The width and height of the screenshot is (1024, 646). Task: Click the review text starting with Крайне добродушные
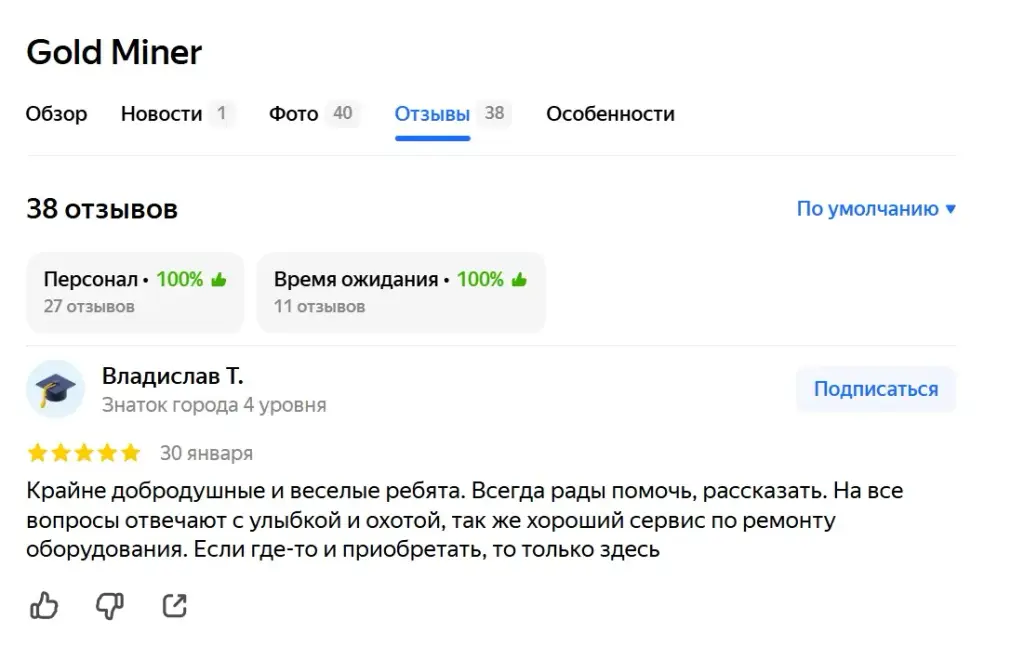pyautogui.click(x=464, y=520)
